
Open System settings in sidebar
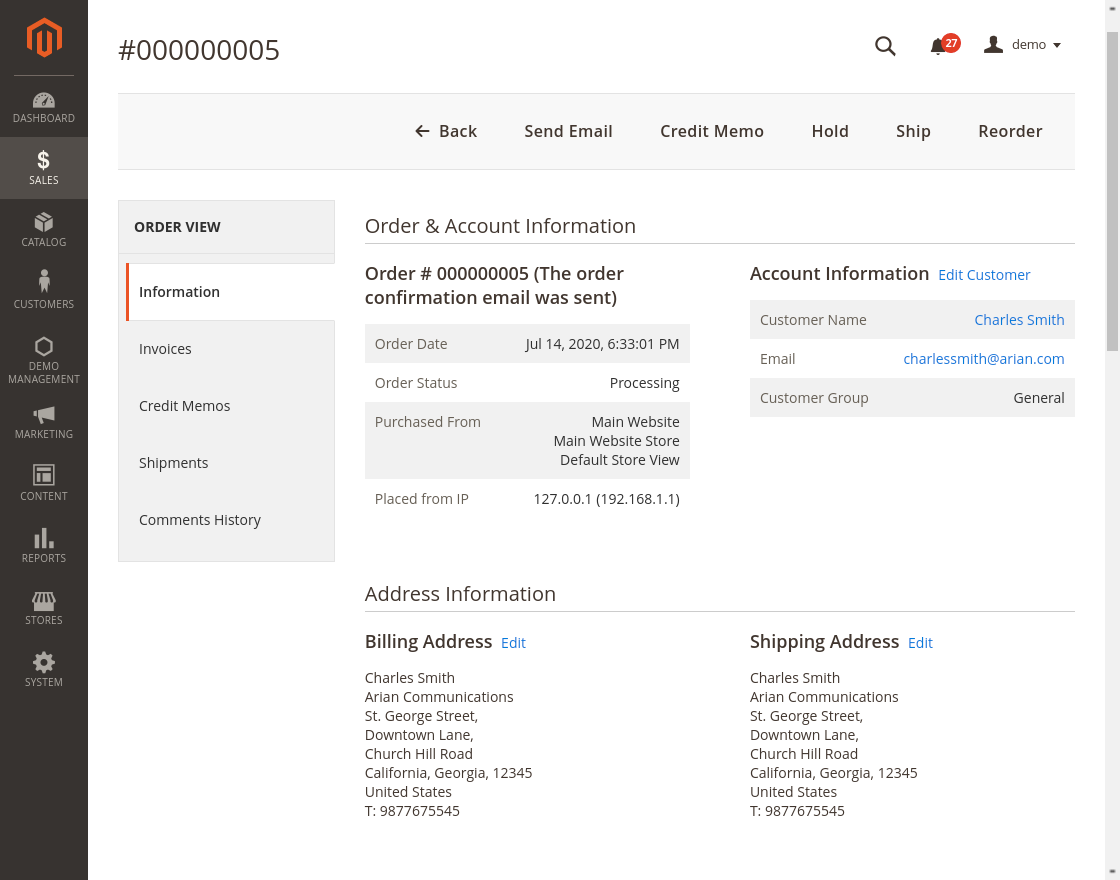(x=43, y=668)
